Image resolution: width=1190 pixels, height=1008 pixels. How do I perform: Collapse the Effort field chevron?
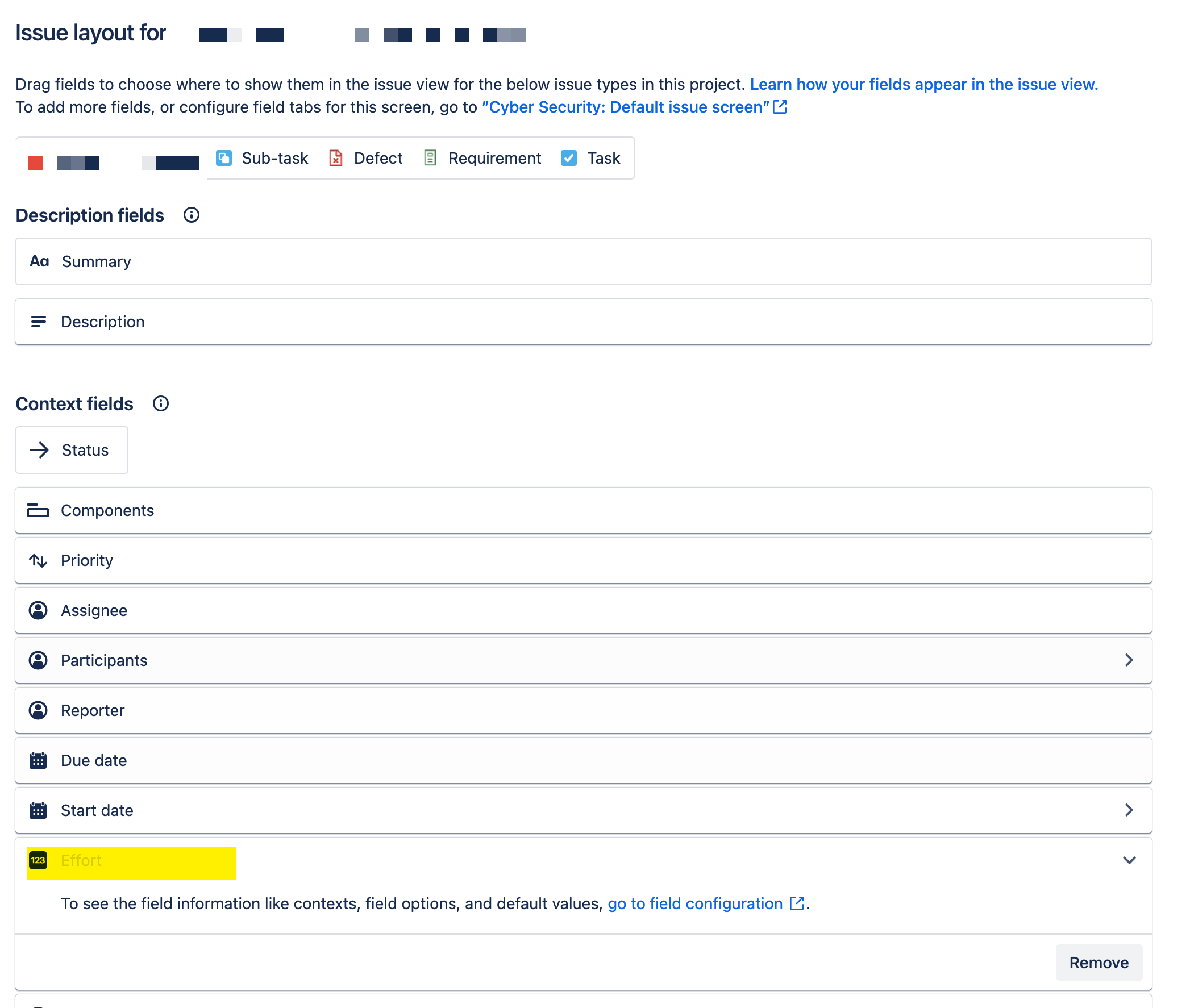[1129, 860]
